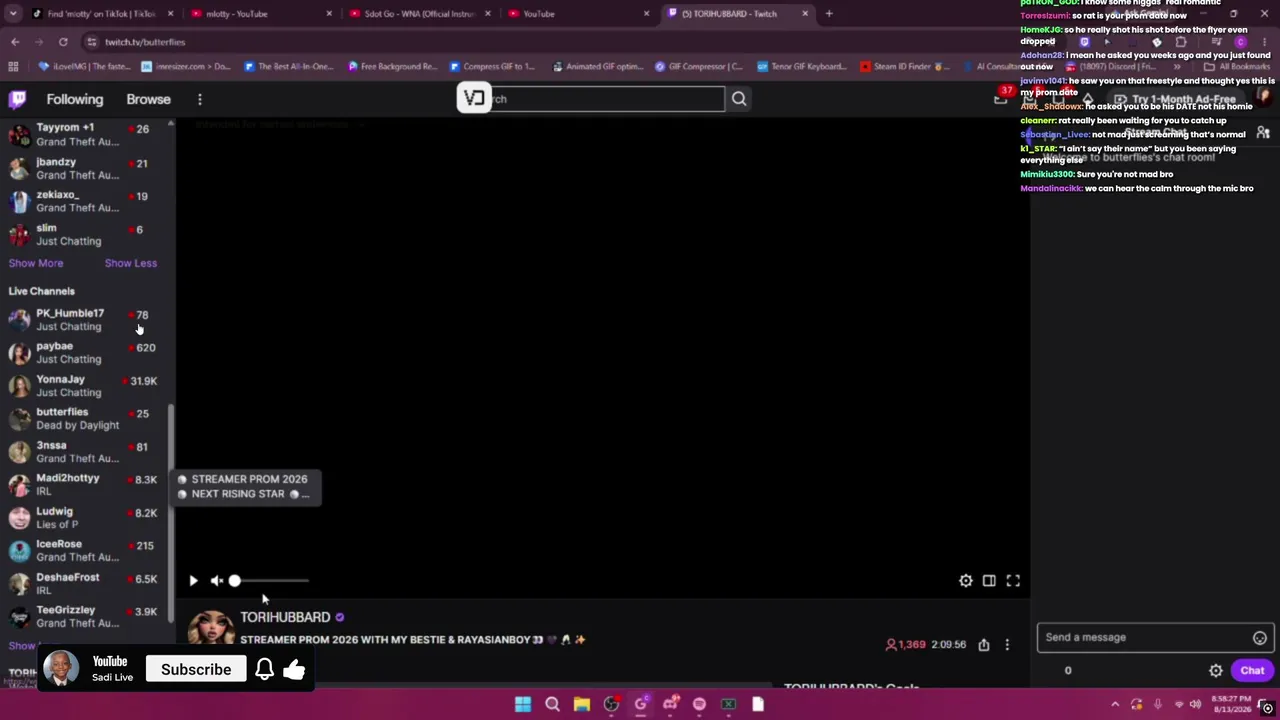Open slim's Just Chatting stream
This screenshot has height=720, width=1280.
click(80, 234)
